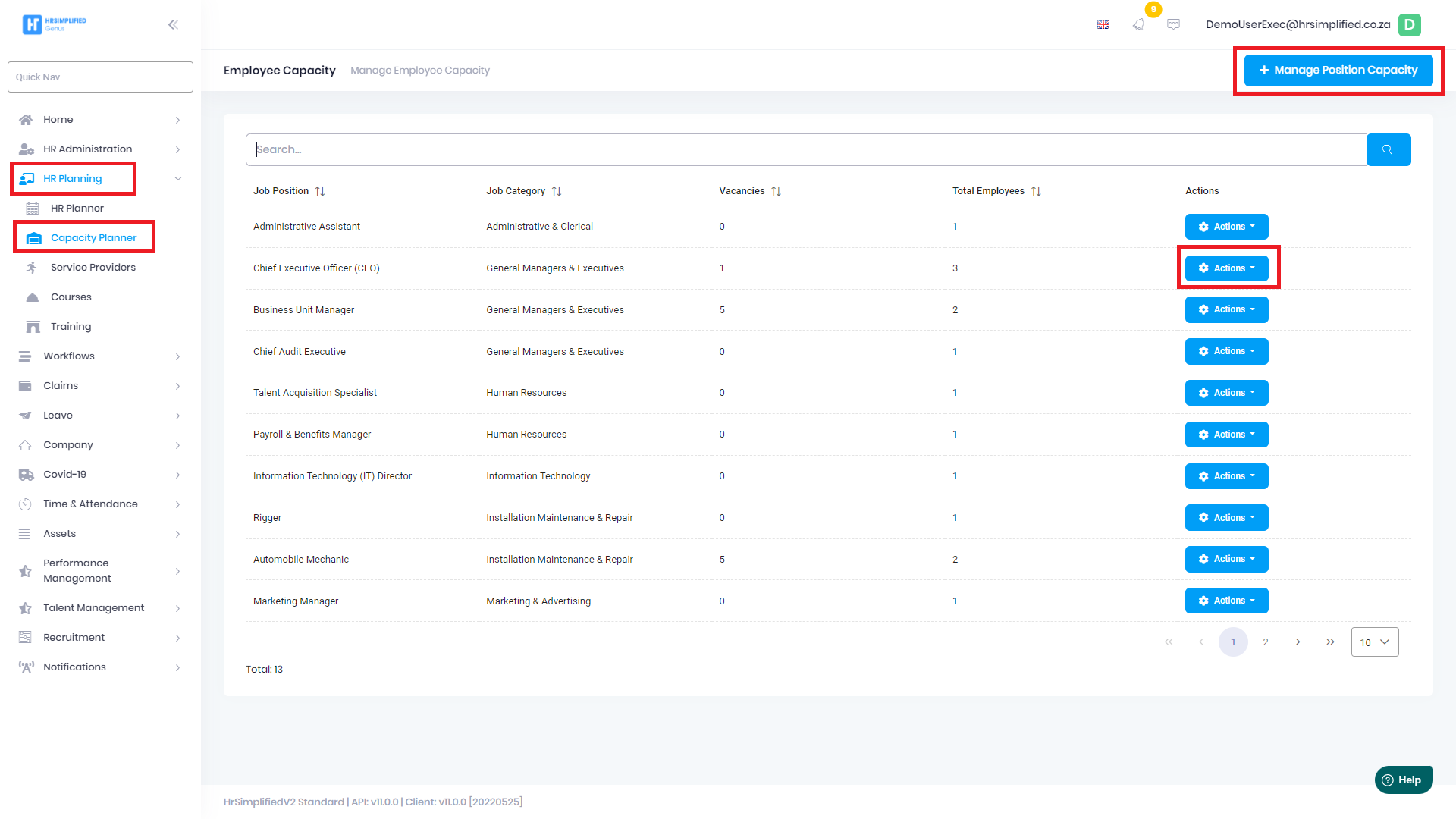Sort by Job Position column arrows

pos(320,191)
